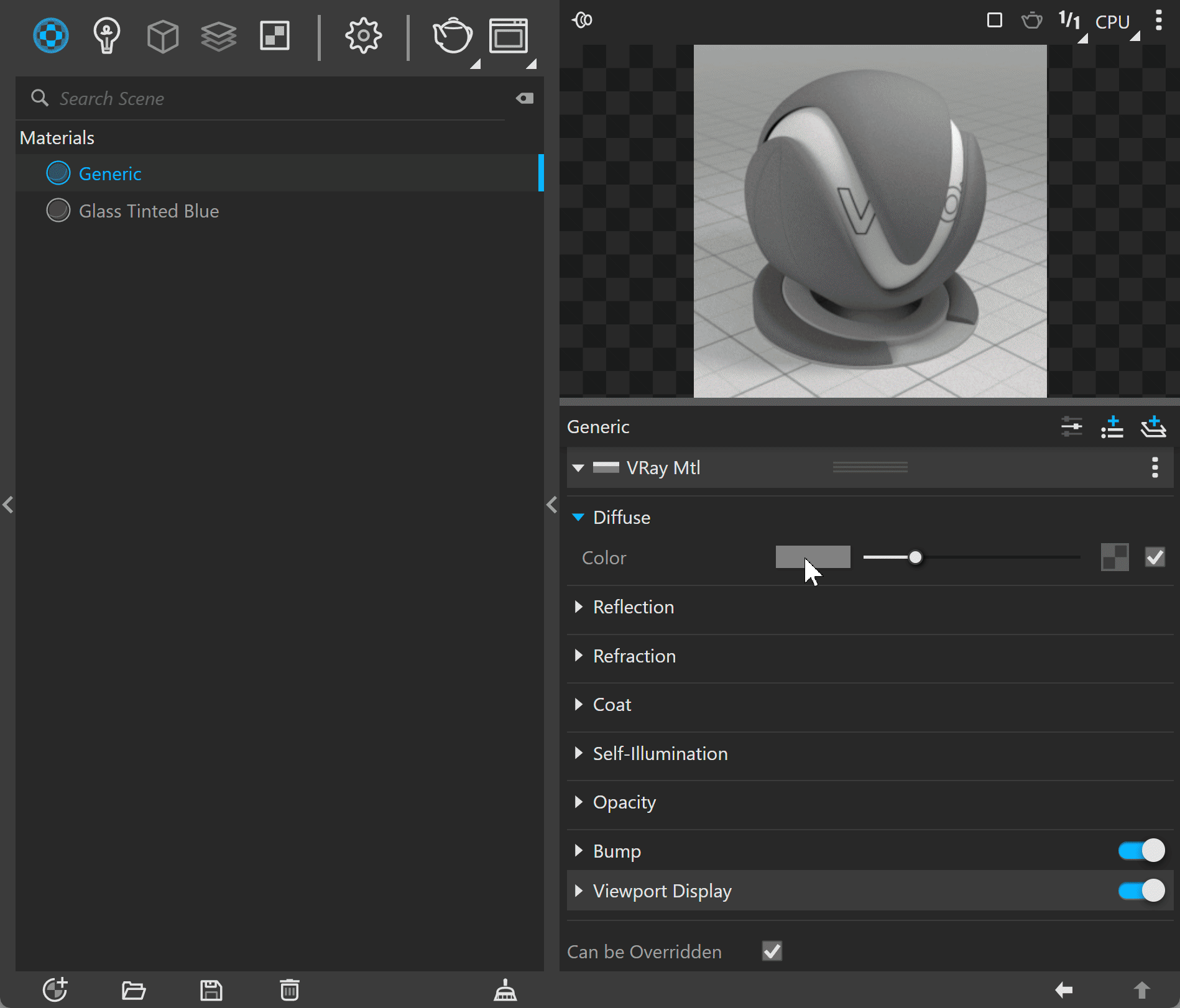Open the preview kebab menu
This screenshot has height=1008, width=1180.
pyautogui.click(x=1158, y=21)
